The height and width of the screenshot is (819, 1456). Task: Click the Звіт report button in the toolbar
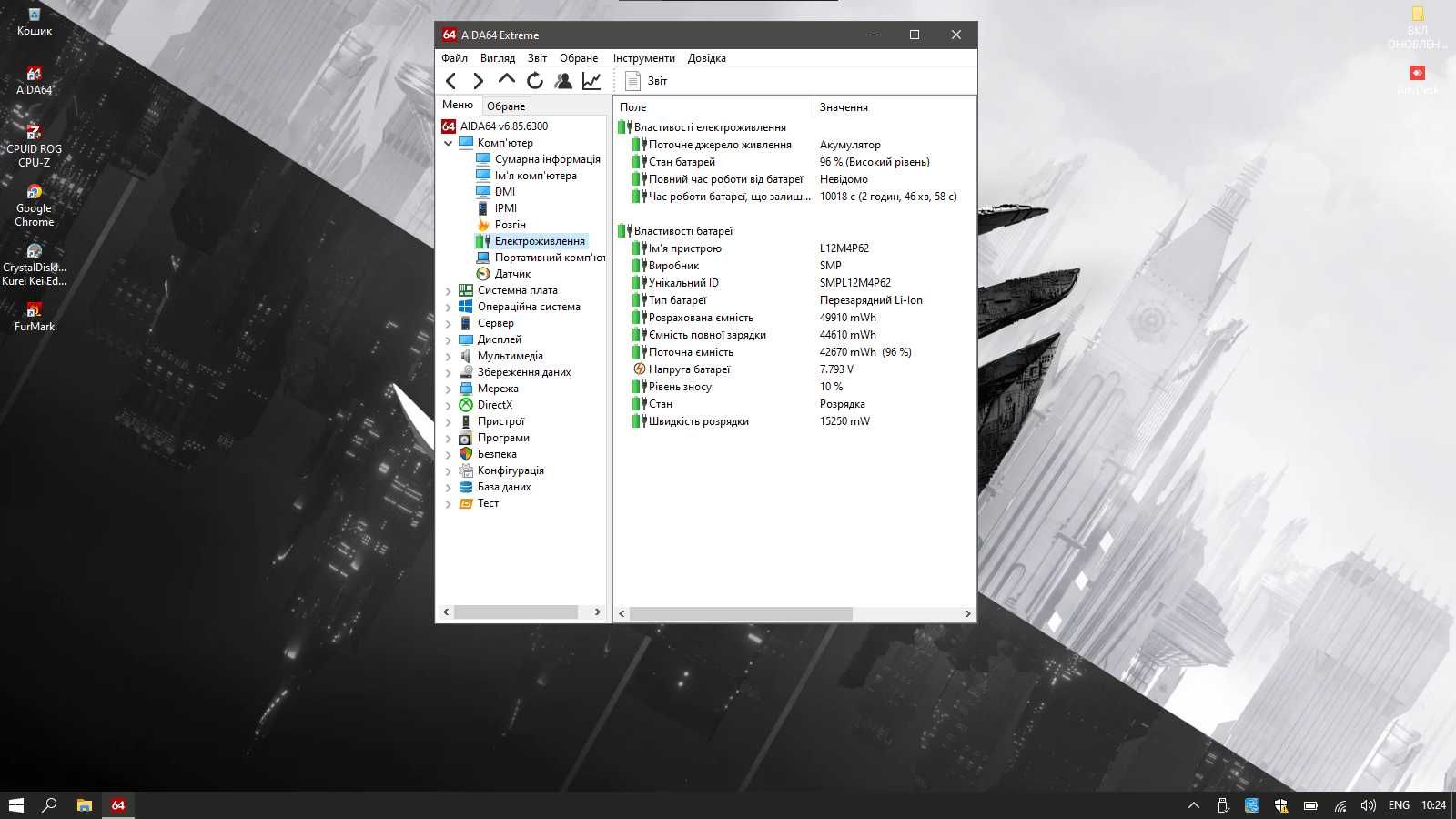(x=646, y=81)
